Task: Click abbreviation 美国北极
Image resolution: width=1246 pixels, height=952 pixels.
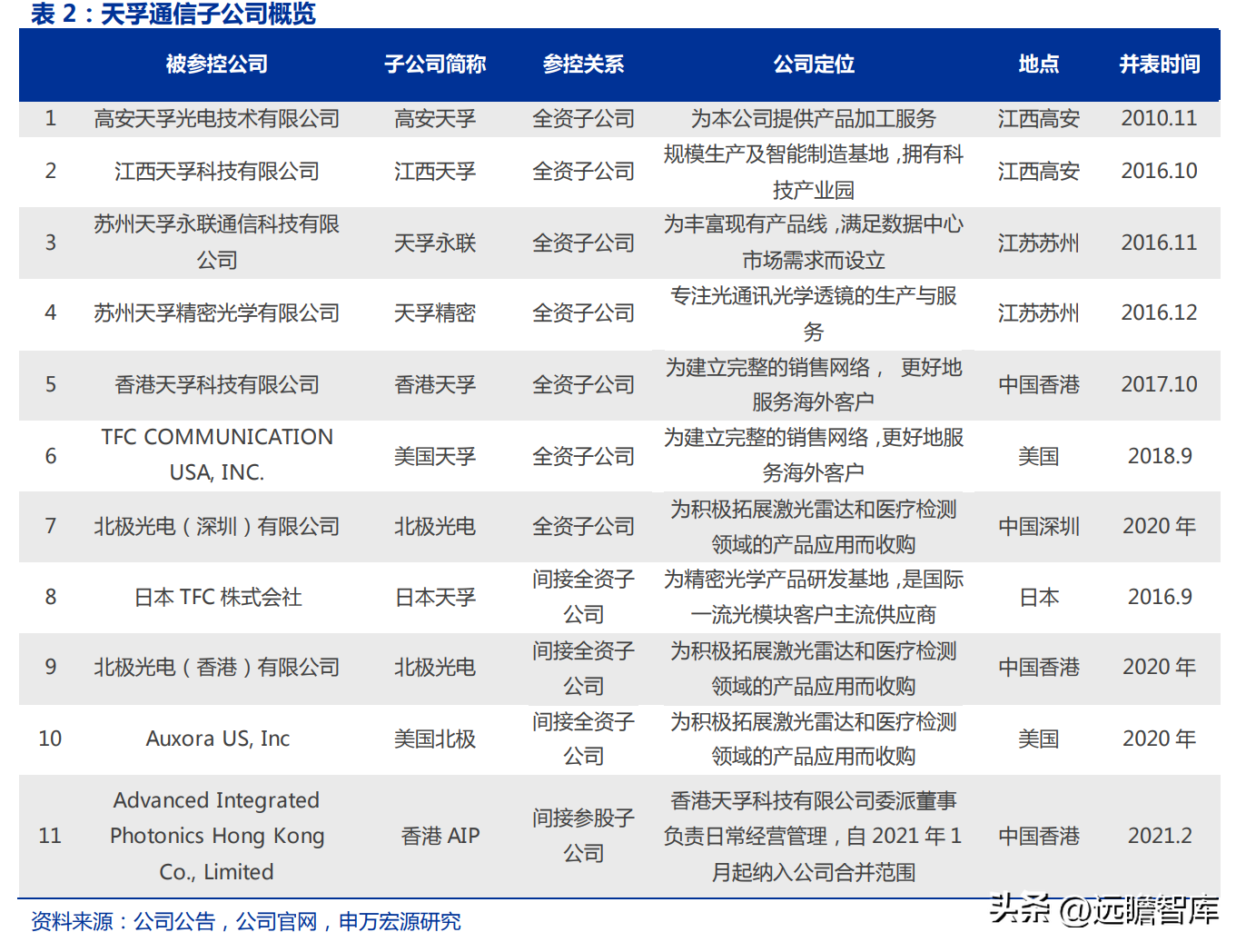Action: [x=435, y=739]
